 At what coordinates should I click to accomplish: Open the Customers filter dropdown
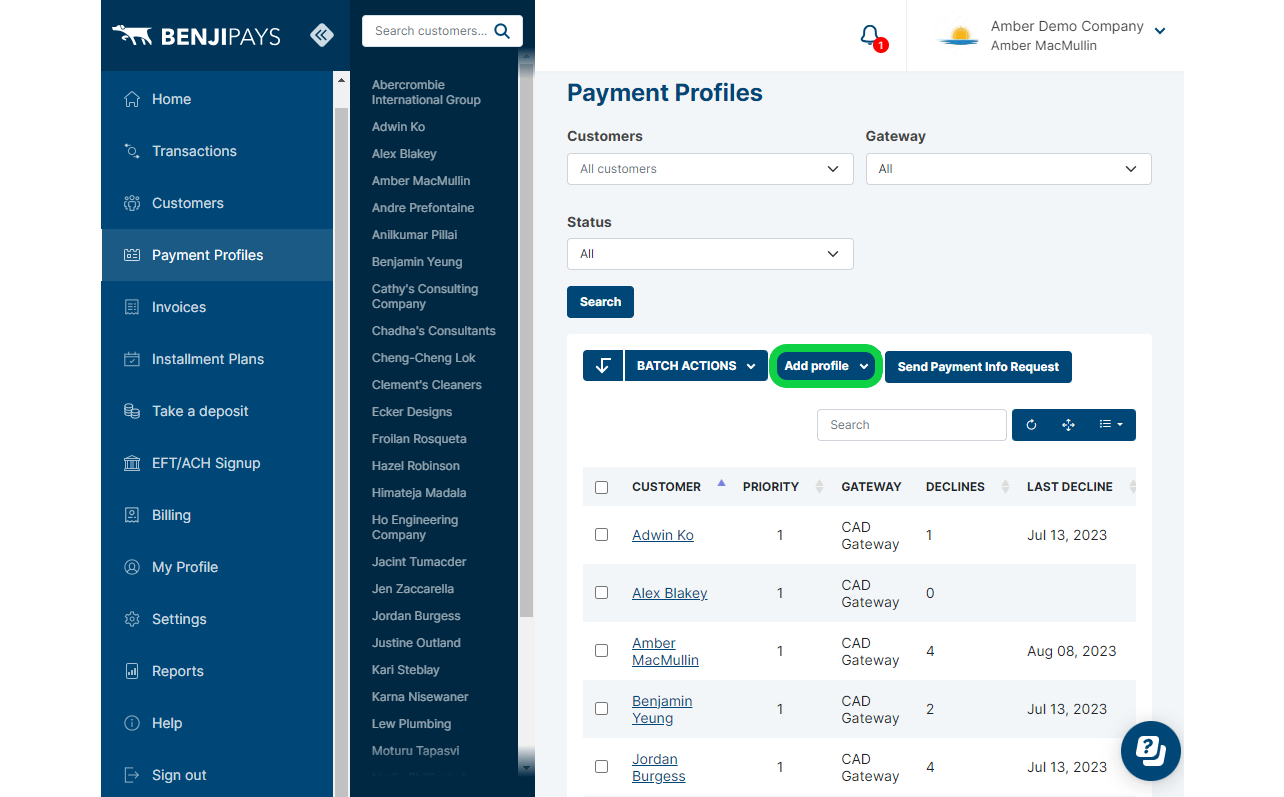point(710,169)
